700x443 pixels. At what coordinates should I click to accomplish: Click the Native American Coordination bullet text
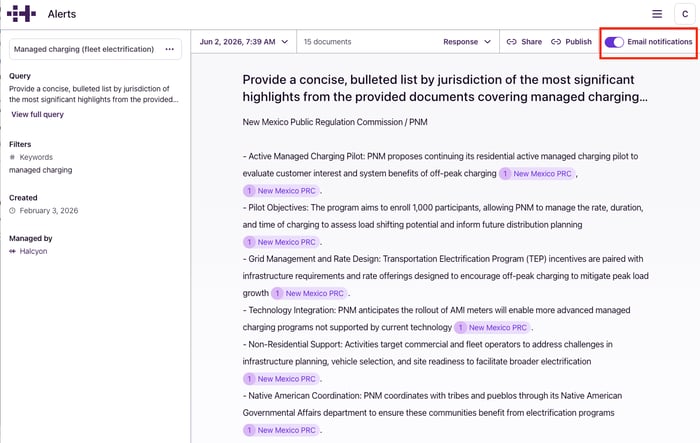432,404
